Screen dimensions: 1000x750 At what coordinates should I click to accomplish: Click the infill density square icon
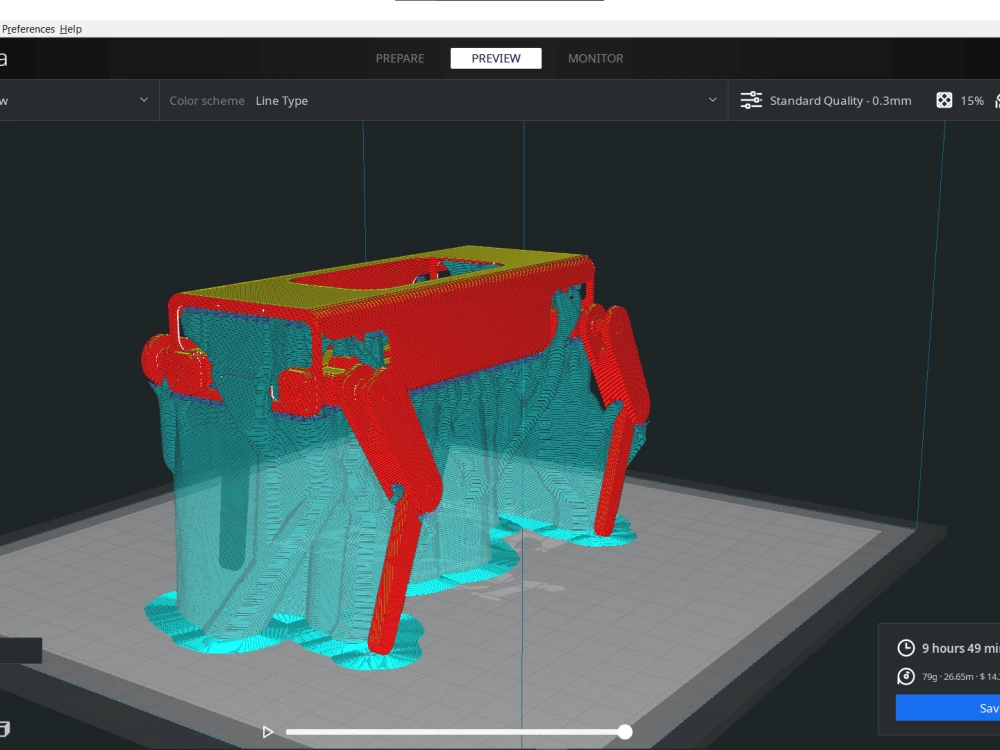[x=944, y=100]
